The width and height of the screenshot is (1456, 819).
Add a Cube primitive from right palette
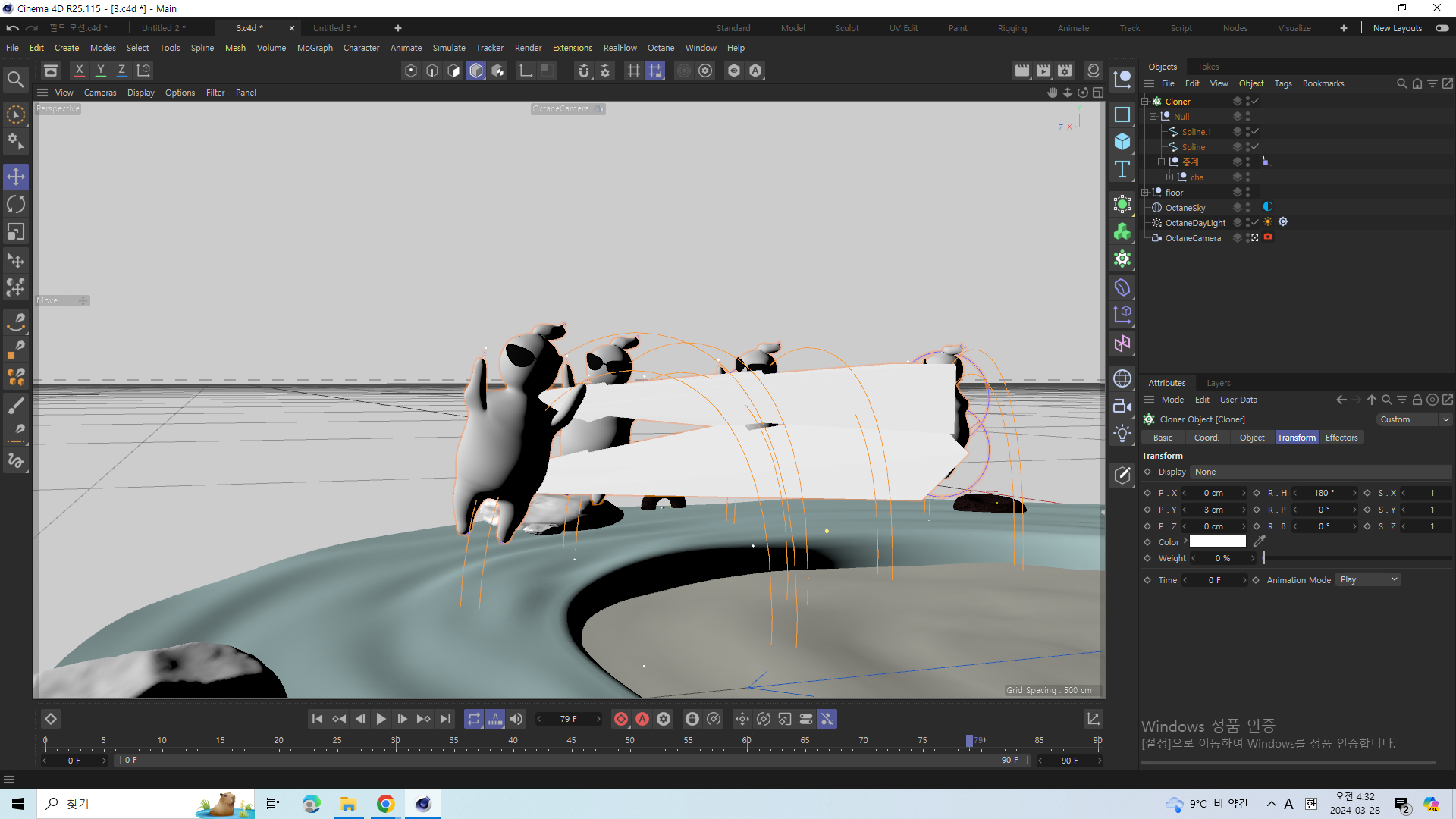coord(1122,142)
